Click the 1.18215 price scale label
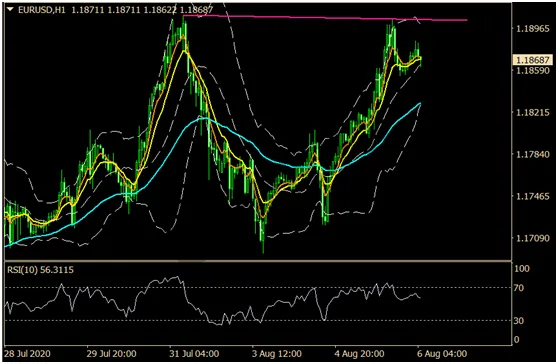 (533, 112)
